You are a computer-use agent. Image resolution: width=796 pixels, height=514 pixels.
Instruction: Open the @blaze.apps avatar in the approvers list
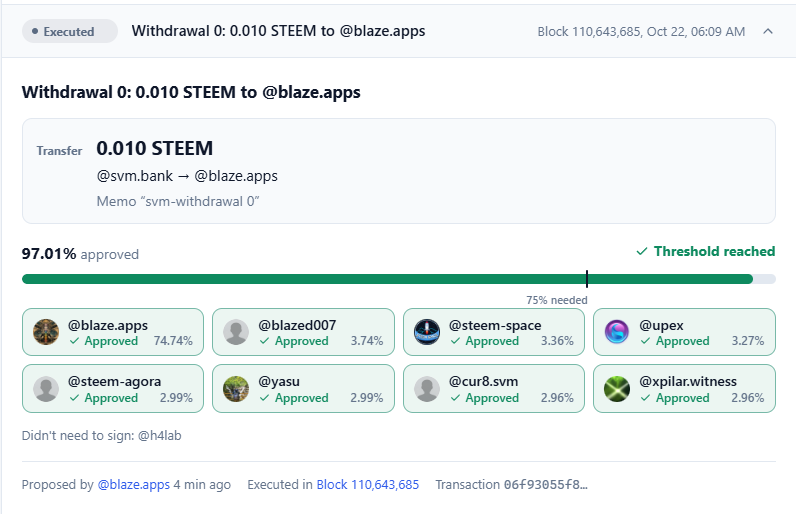(x=46, y=332)
